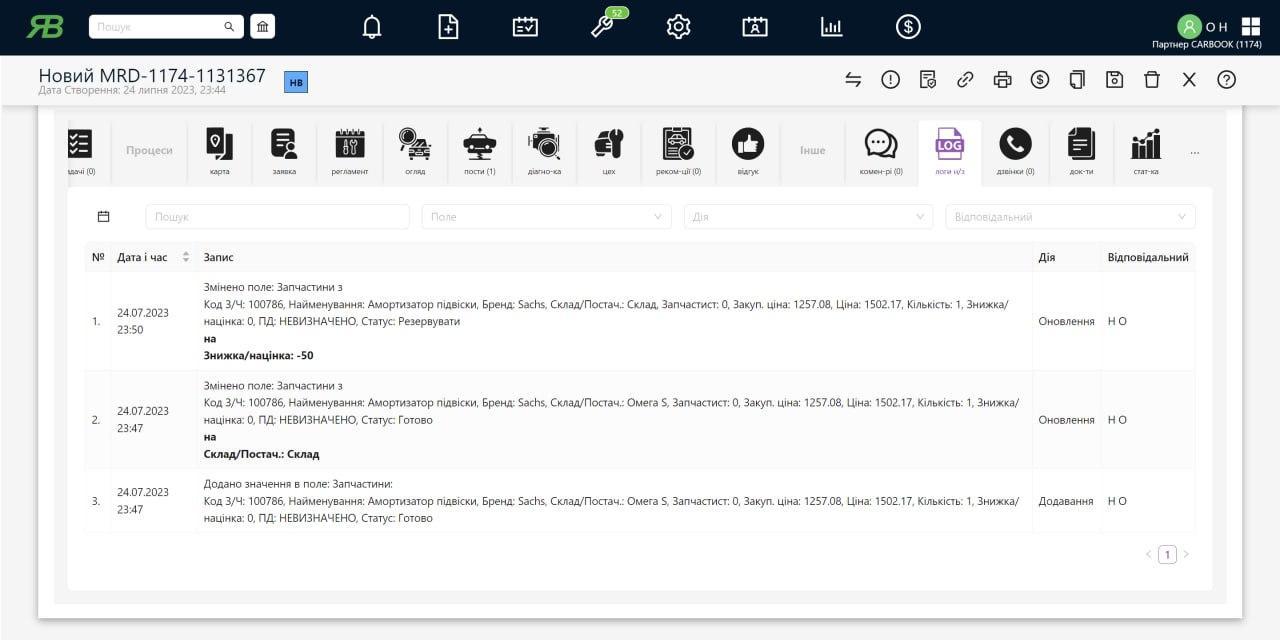The width and height of the screenshot is (1280, 640).
Task: Click the wrench icon with the 52 badge
Action: [602, 27]
